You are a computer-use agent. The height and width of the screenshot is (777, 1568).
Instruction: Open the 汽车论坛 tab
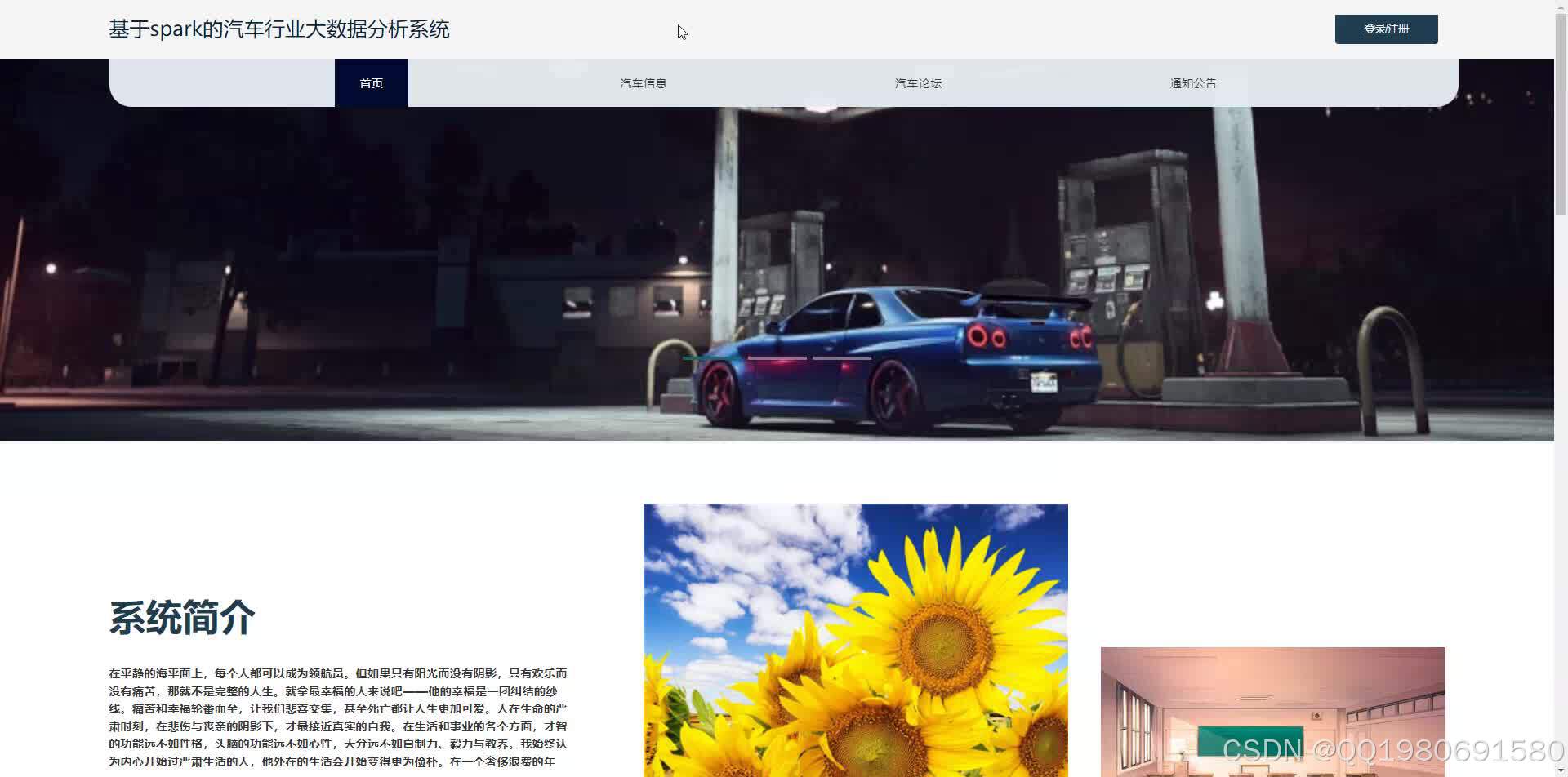(918, 82)
